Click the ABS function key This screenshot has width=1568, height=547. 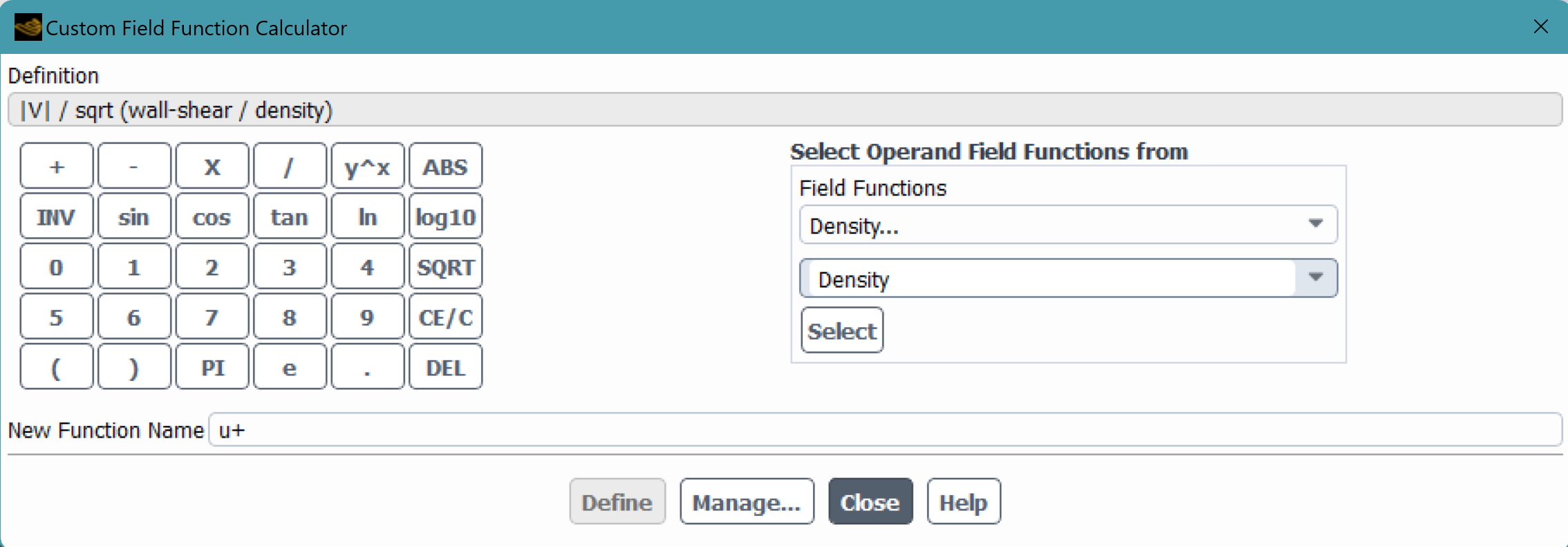[445, 167]
